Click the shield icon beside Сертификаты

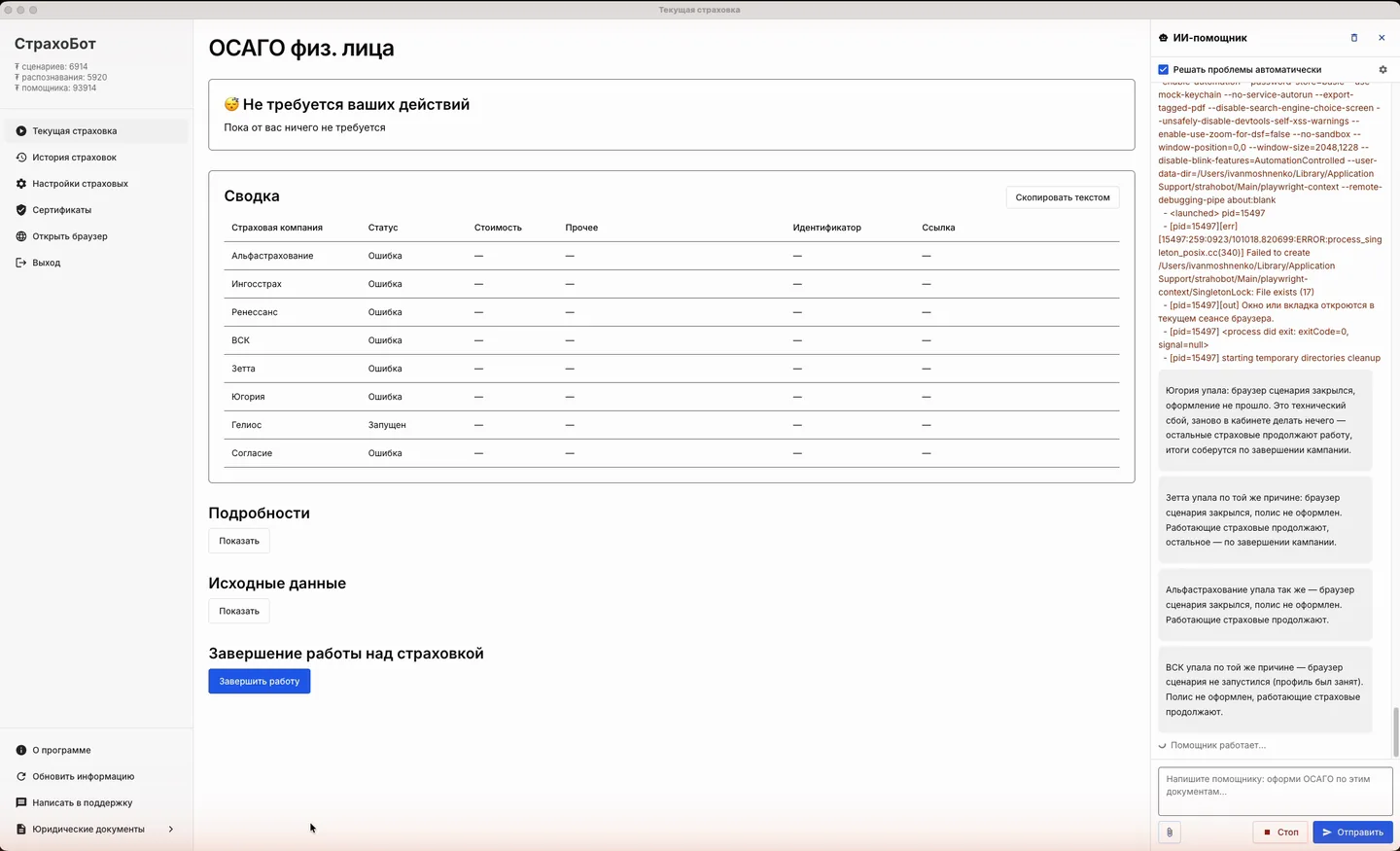21,210
